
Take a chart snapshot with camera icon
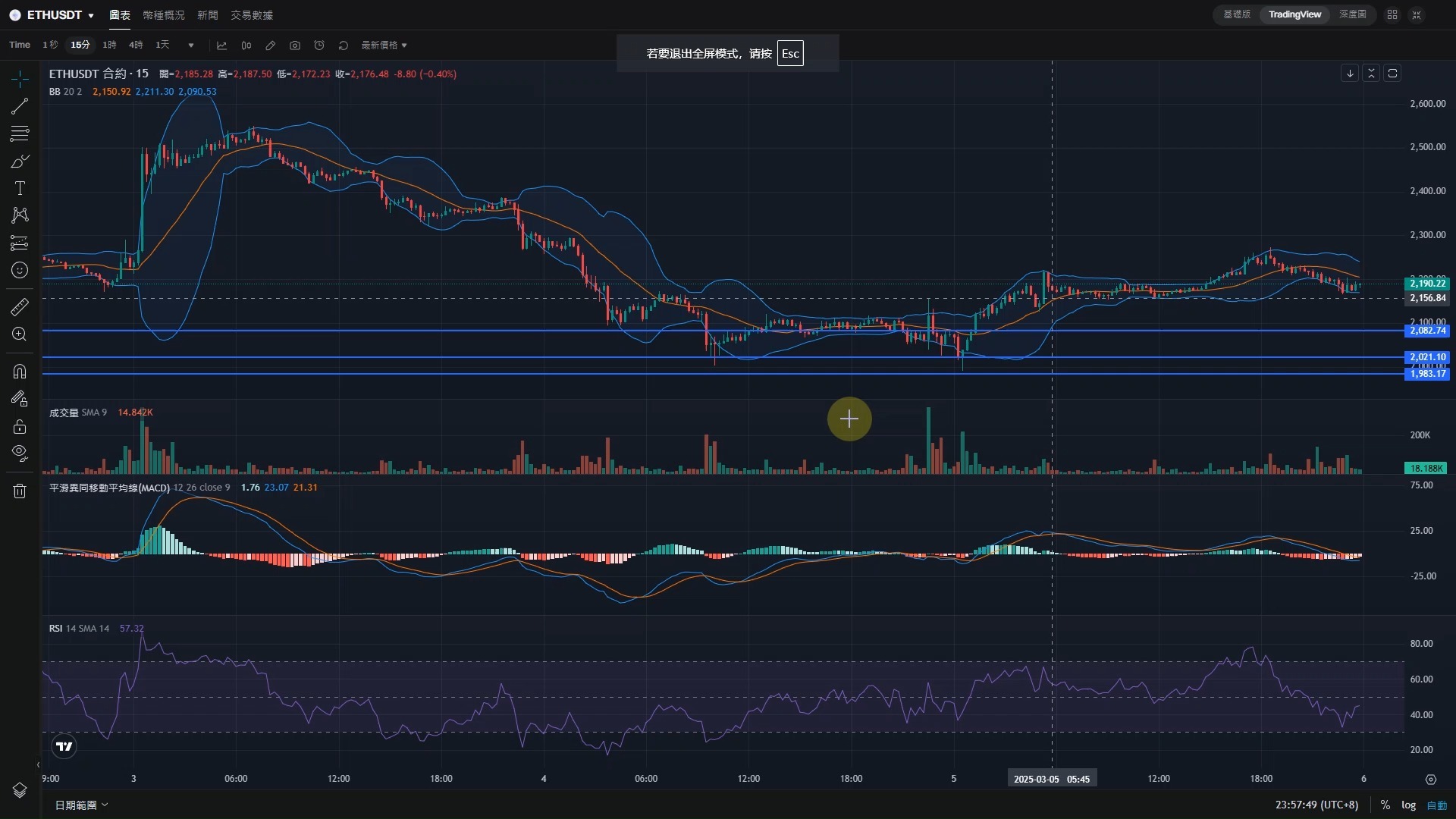tap(295, 45)
